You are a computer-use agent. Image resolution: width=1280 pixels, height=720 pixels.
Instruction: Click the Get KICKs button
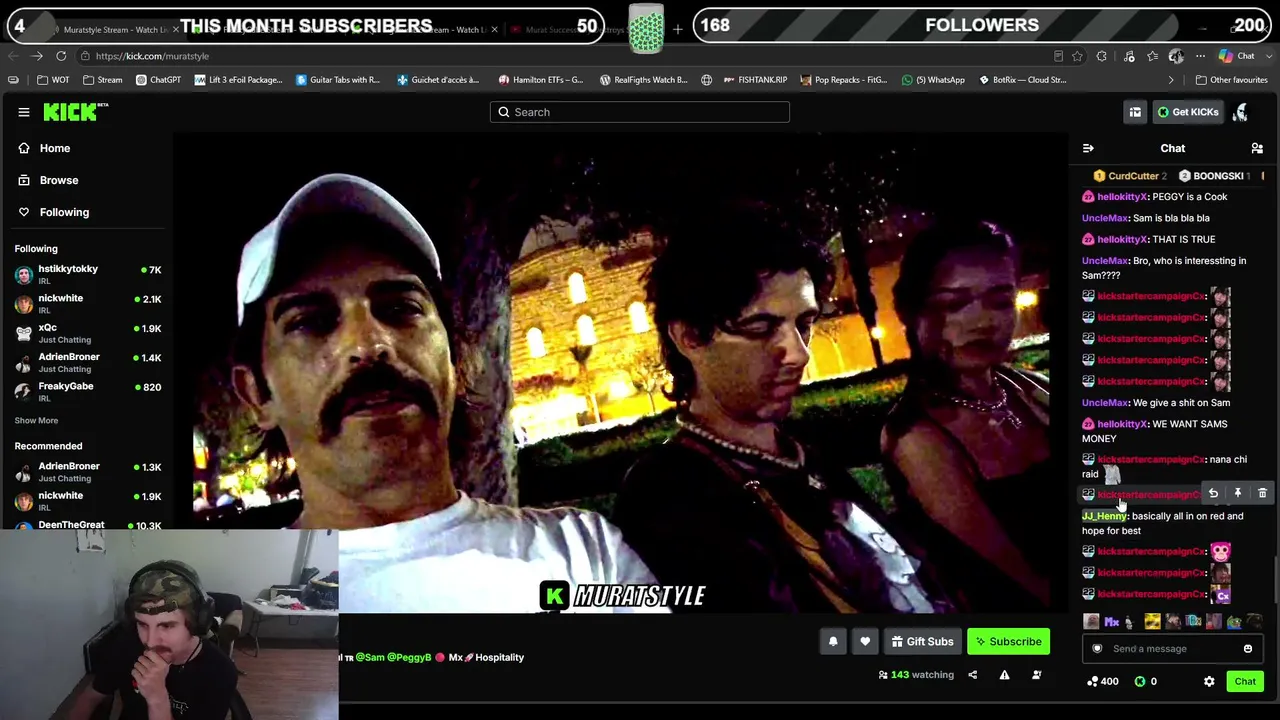click(1188, 112)
